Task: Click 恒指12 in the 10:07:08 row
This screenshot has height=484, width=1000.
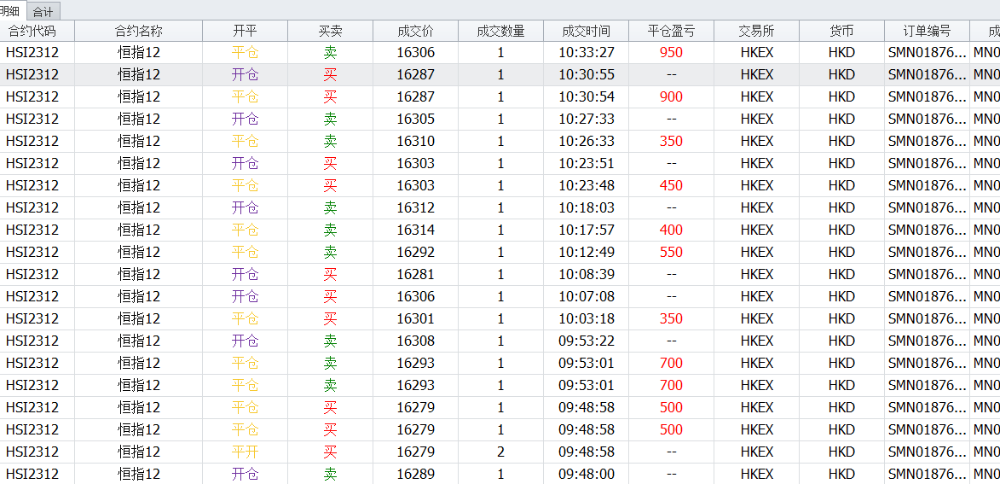Action: [x=139, y=297]
